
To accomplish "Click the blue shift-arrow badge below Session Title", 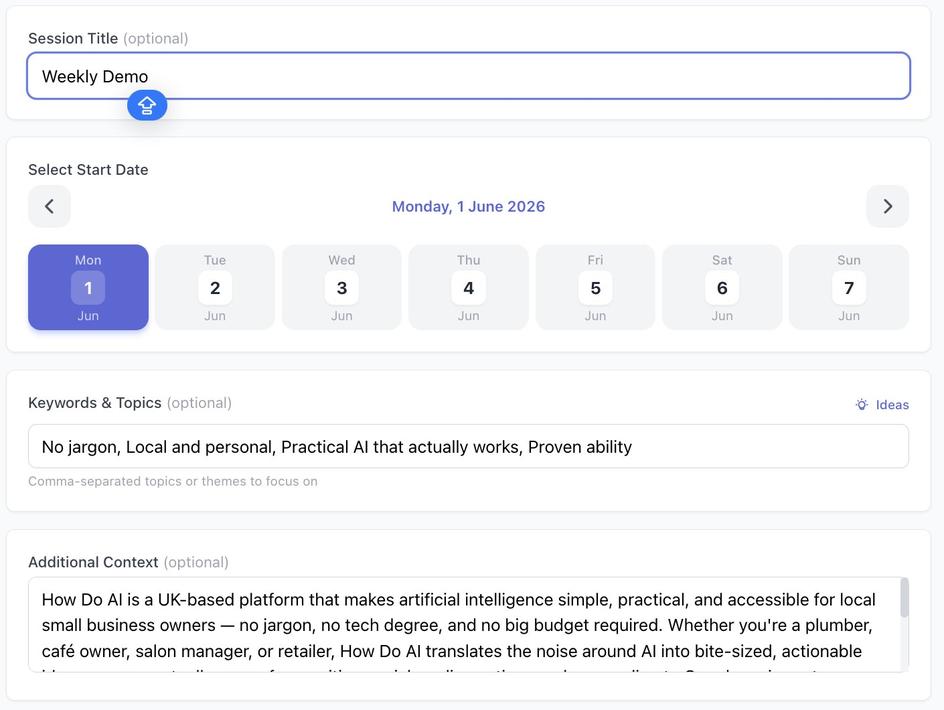I will 147,105.
